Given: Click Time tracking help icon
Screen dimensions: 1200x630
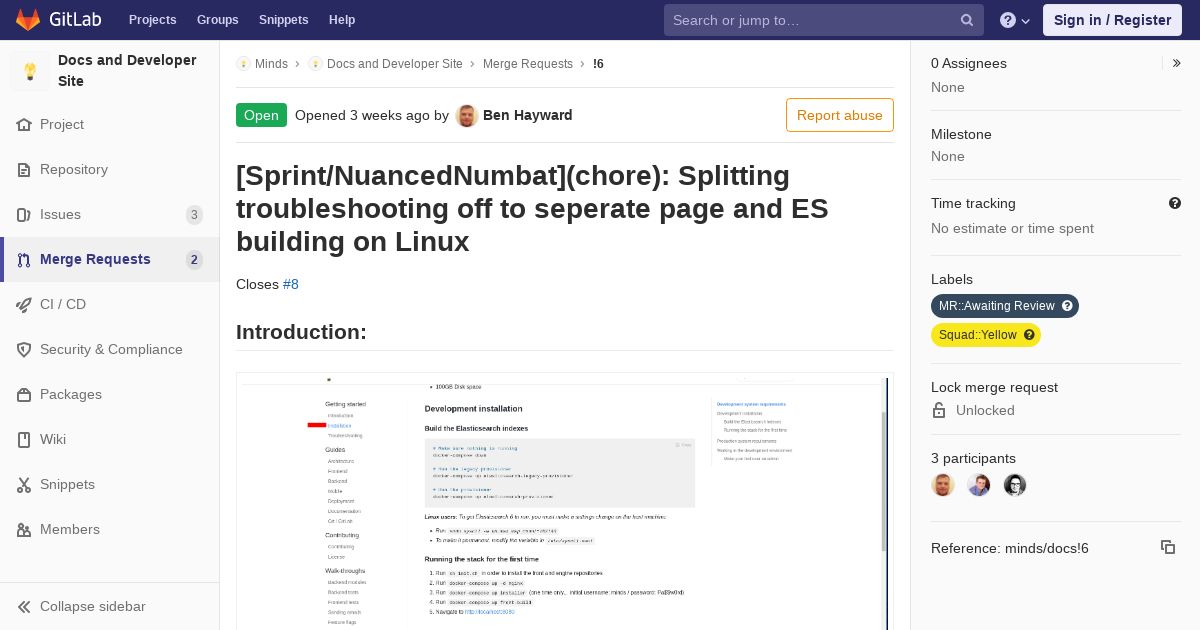Looking at the screenshot, I should coord(1175,203).
